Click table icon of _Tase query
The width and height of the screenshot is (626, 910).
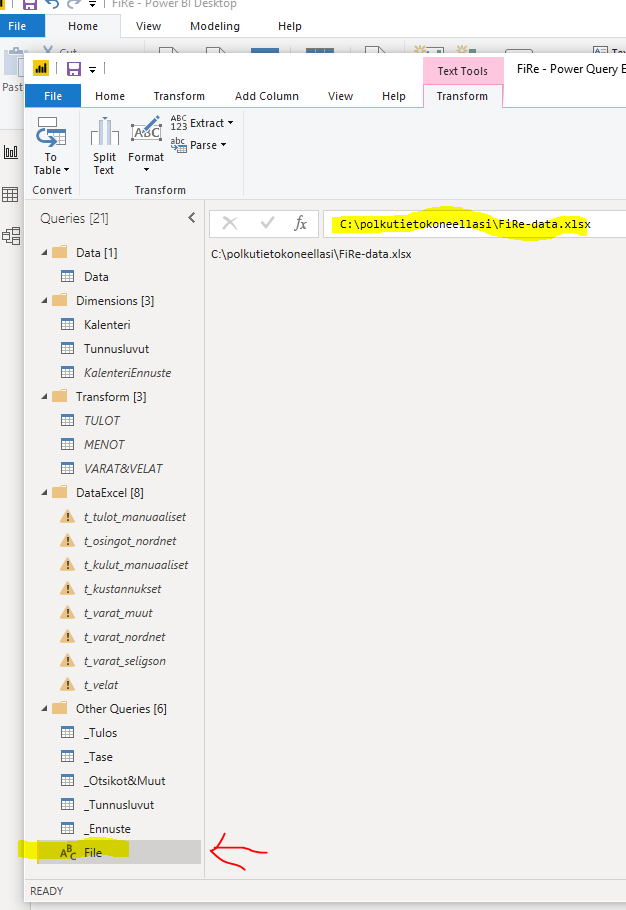(x=67, y=757)
